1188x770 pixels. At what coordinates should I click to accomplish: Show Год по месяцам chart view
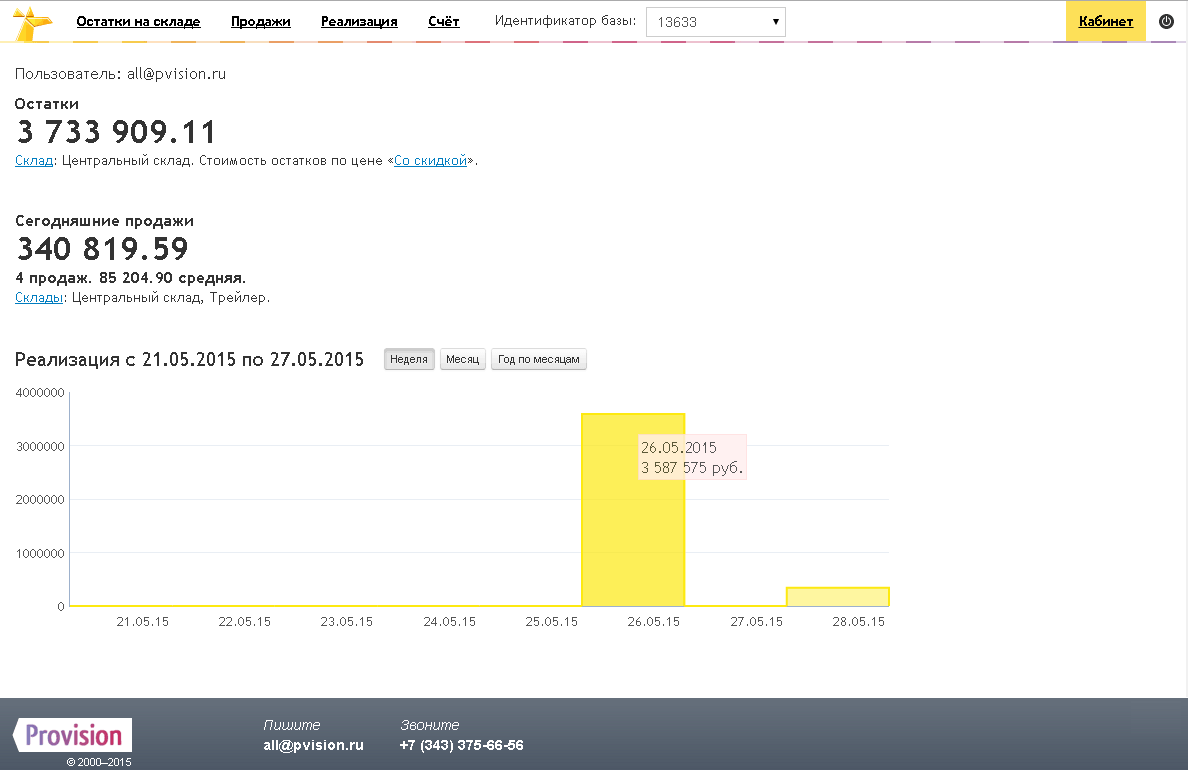pyautogui.click(x=538, y=360)
